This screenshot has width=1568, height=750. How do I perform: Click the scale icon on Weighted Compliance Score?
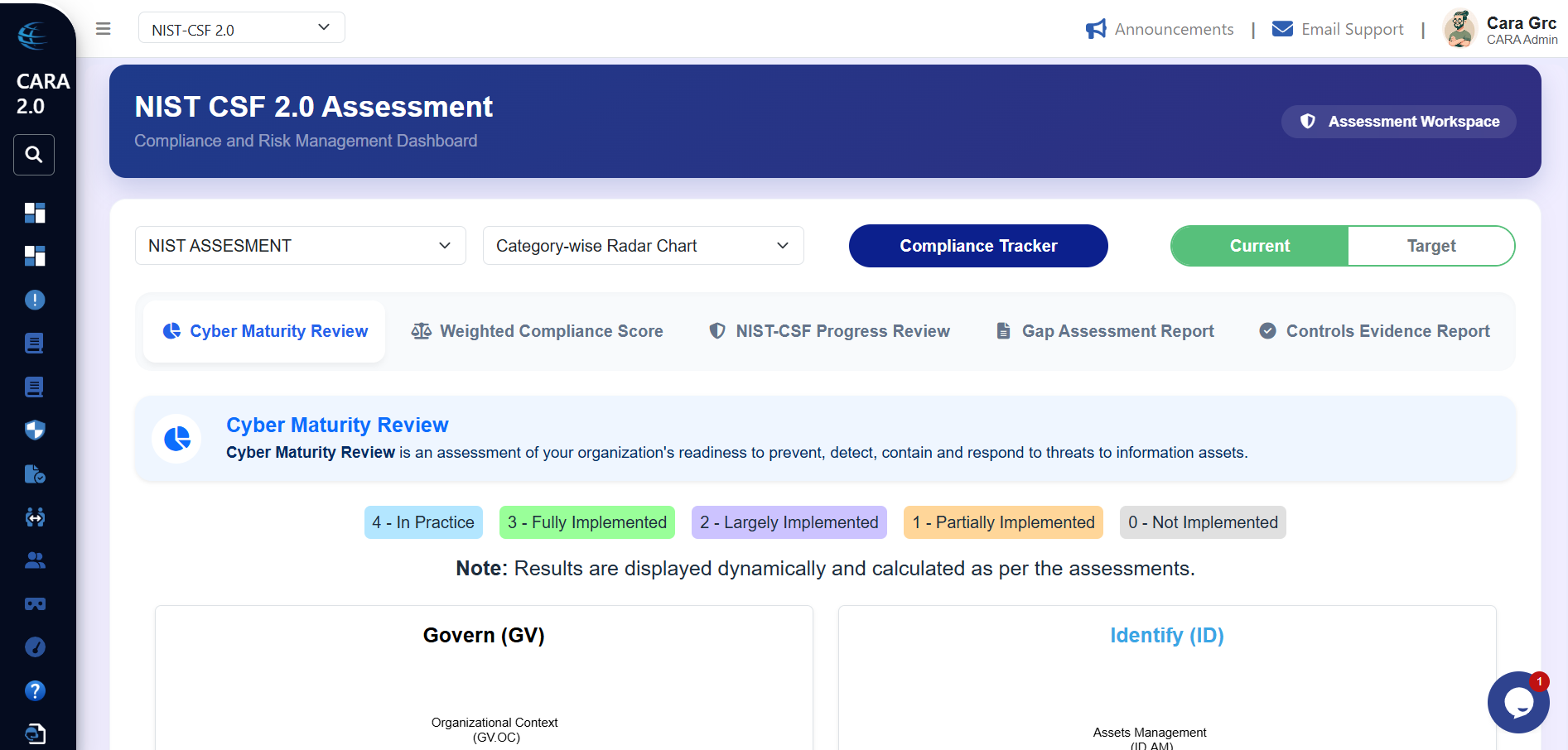pos(422,331)
